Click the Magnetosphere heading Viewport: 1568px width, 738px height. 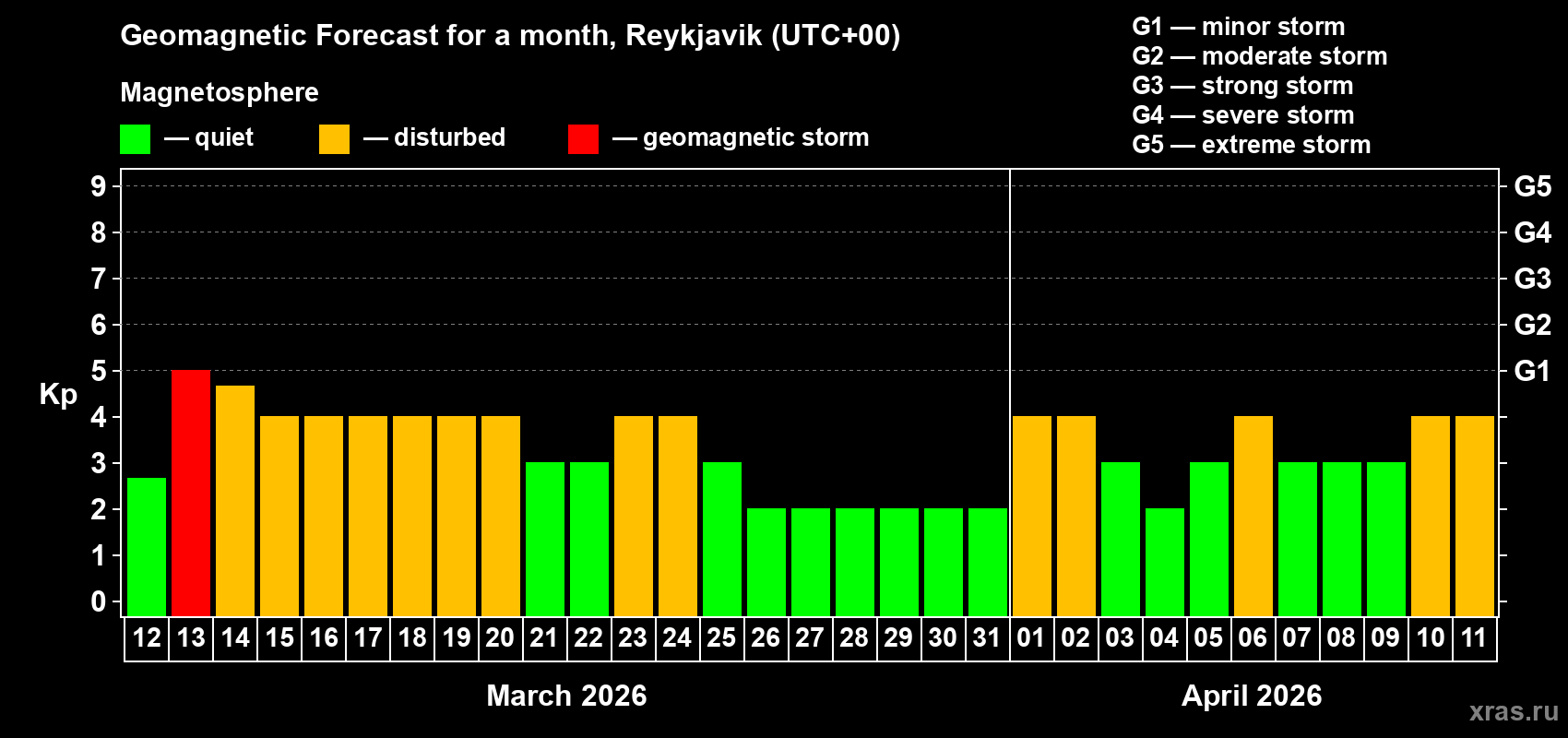(220, 93)
